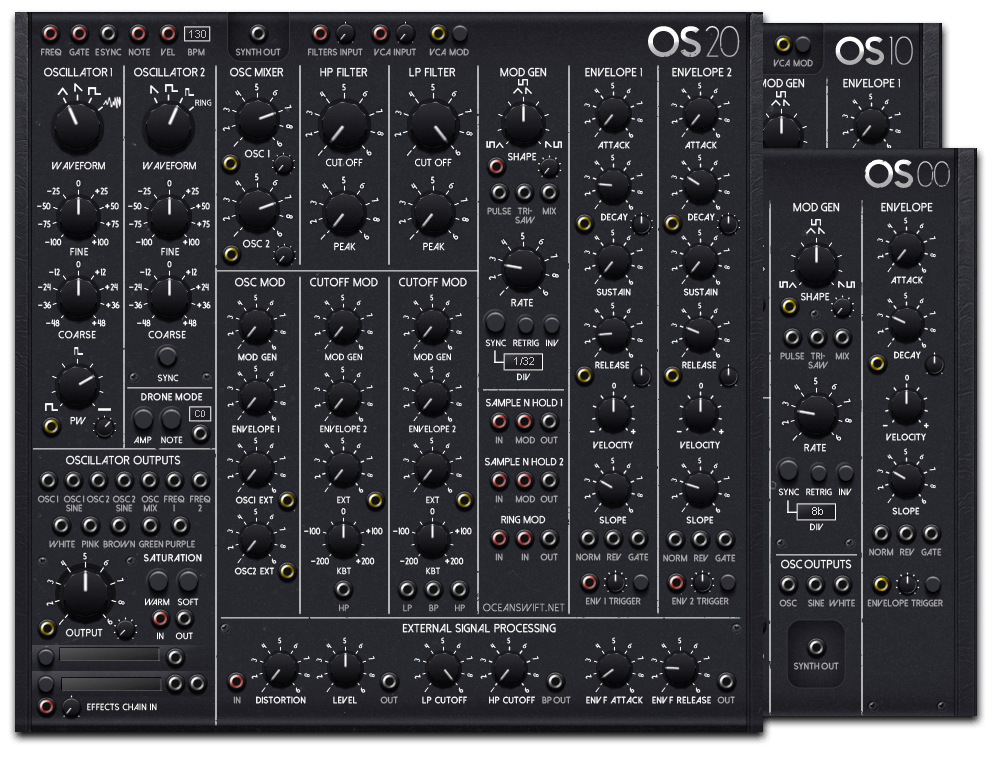The height and width of the screenshot is (758, 1000).
Task: Click the Saturation IN jack
Action: [x=160, y=618]
